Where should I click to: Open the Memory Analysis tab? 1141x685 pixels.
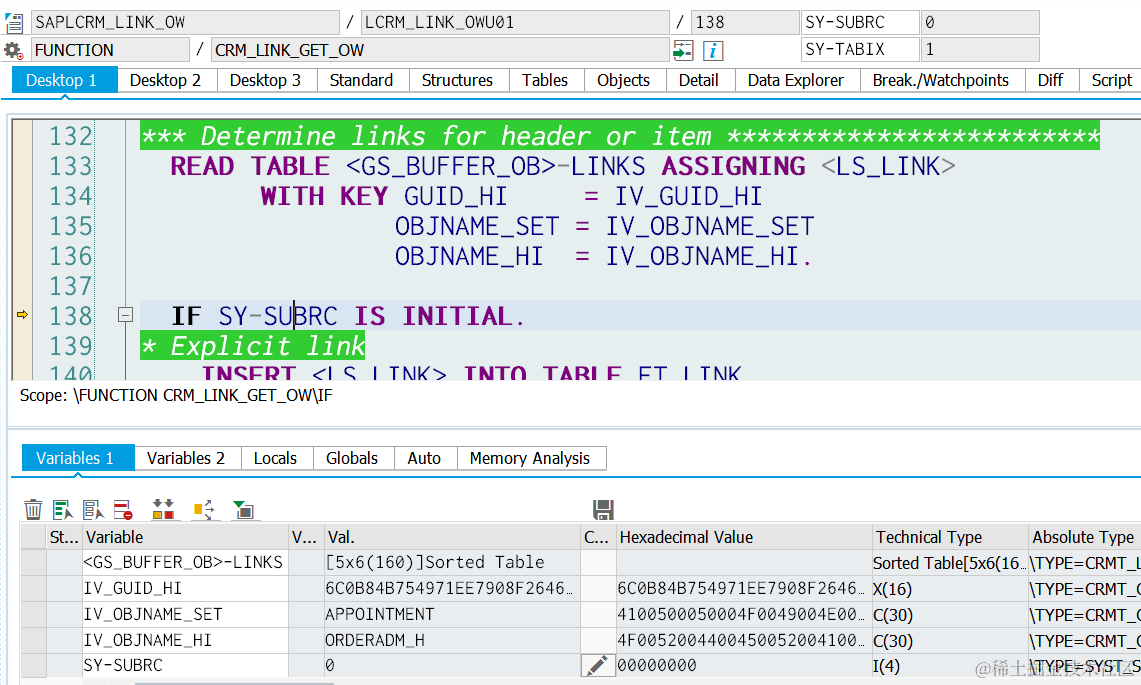click(530, 458)
